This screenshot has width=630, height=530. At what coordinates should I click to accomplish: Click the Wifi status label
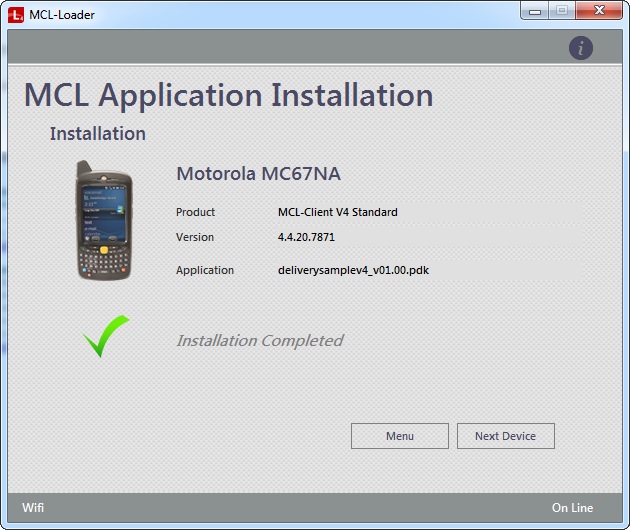click(33, 508)
